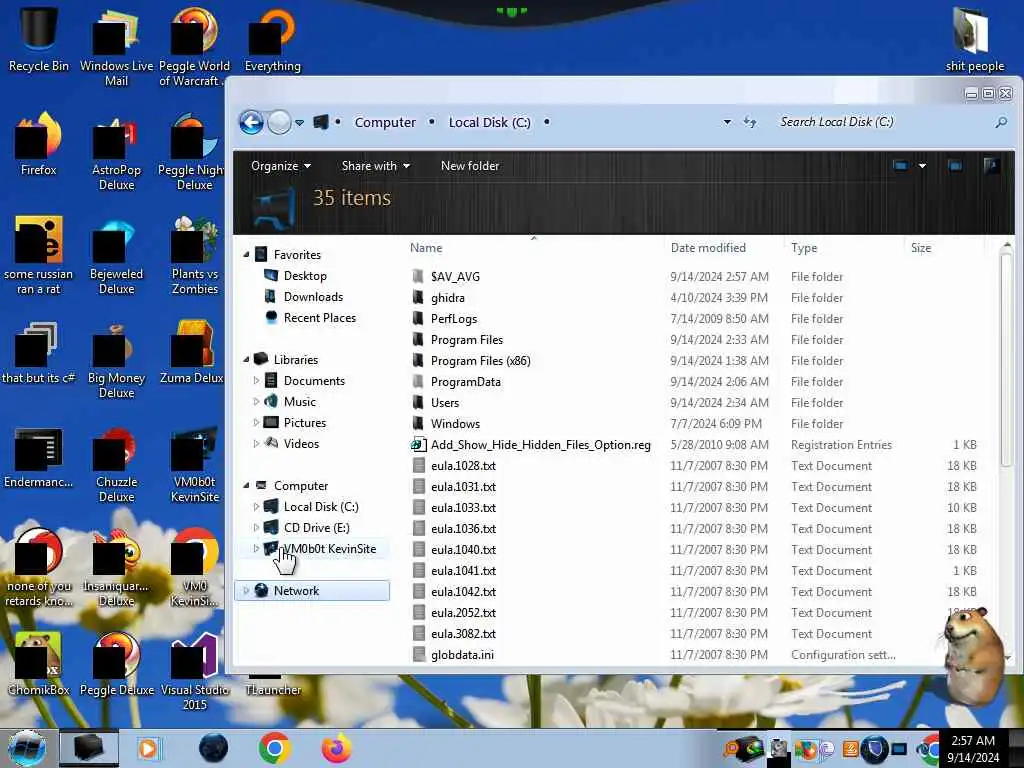Select the Visual Studio 2015 desktop icon
This screenshot has height=768, width=1024.
click(x=194, y=673)
